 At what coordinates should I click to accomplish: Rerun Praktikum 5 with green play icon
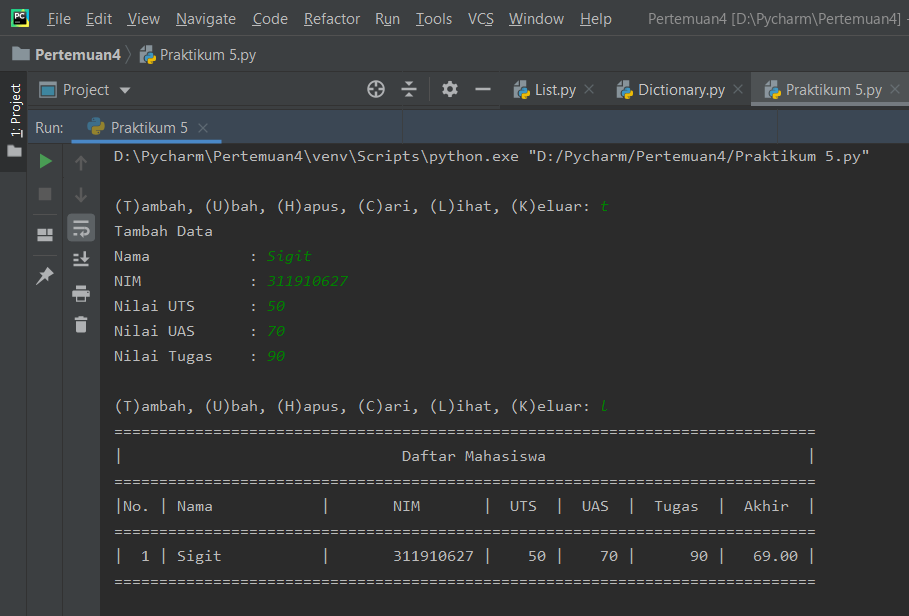45,161
